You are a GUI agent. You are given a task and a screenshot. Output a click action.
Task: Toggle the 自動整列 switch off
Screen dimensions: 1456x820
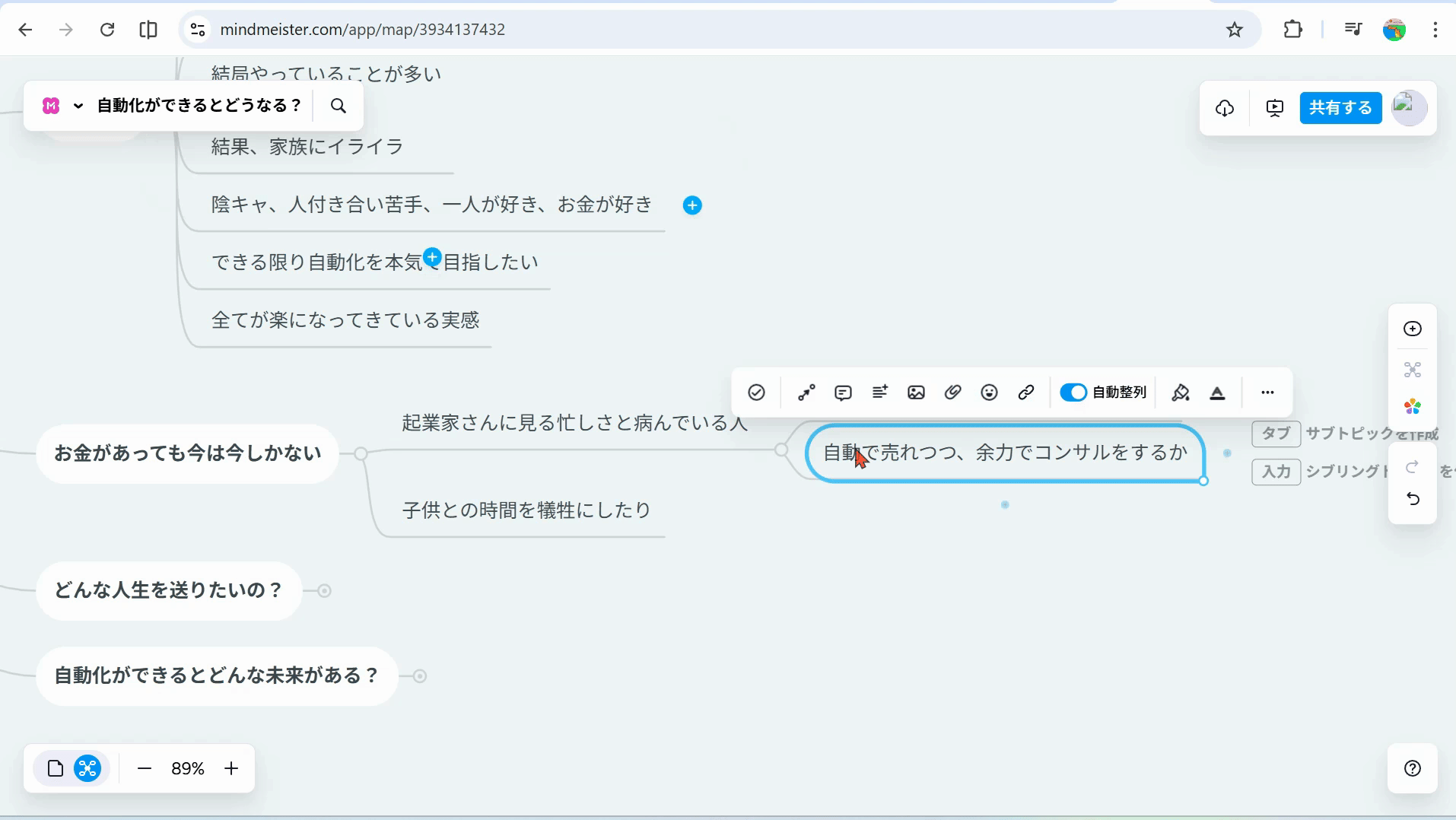1073,393
